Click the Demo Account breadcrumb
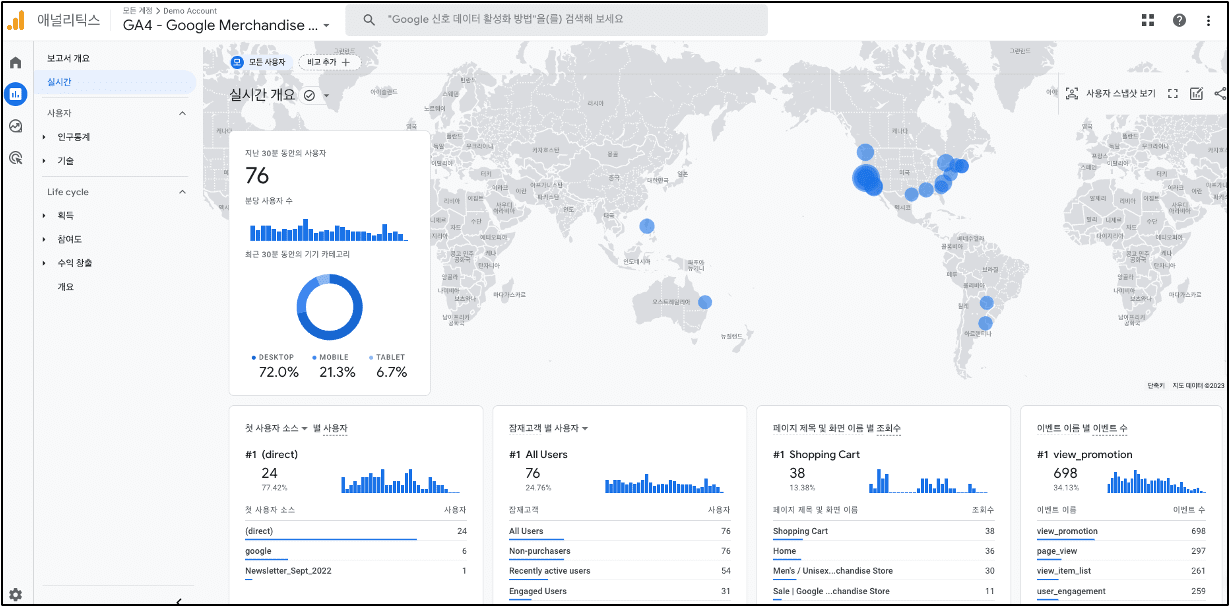 tap(190, 11)
